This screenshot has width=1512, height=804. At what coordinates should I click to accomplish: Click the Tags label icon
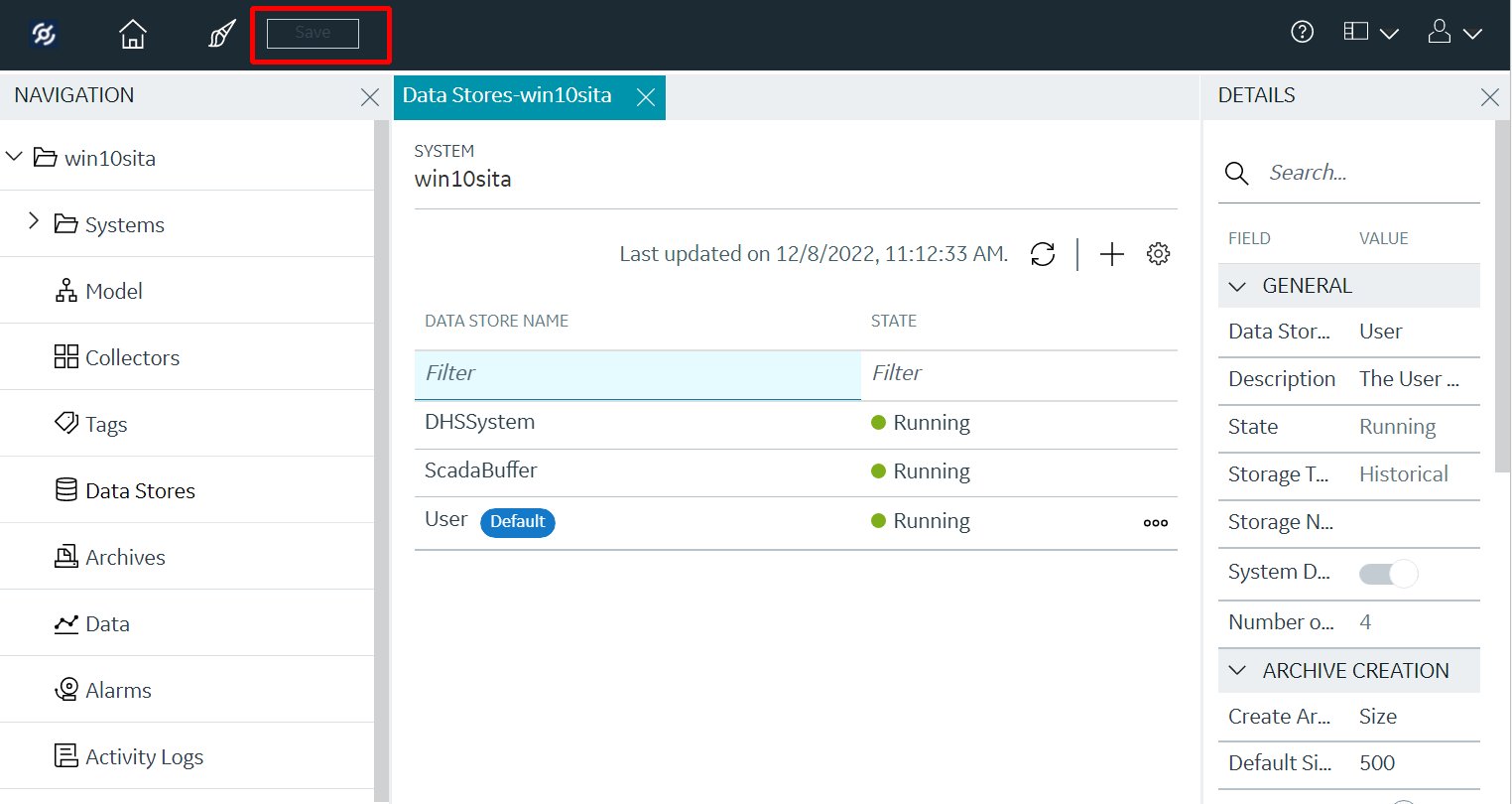(x=66, y=423)
